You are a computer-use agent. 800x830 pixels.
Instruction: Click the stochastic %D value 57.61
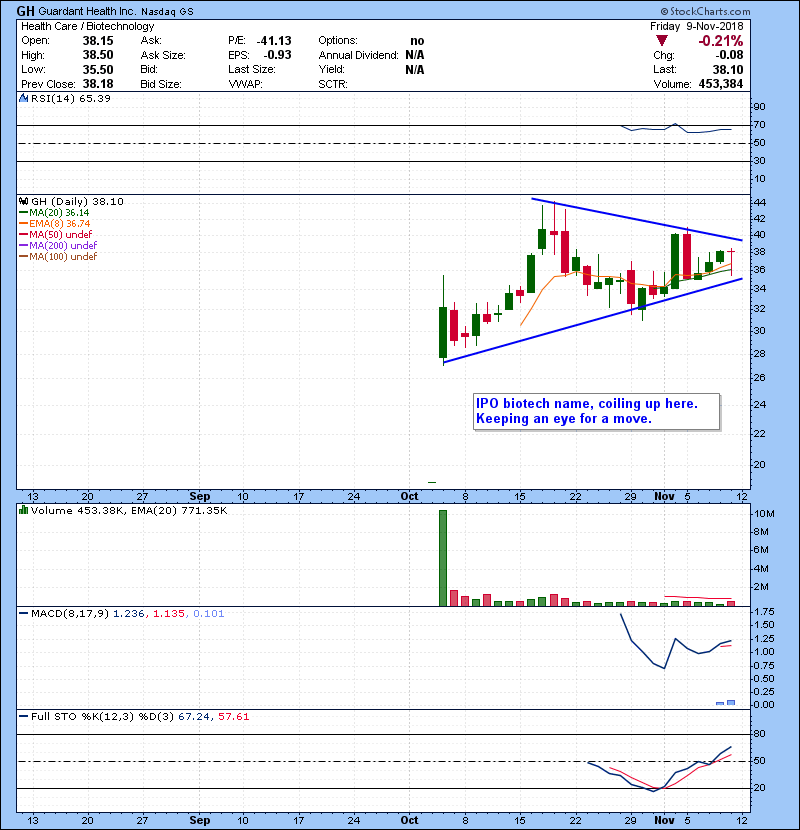(x=233, y=716)
